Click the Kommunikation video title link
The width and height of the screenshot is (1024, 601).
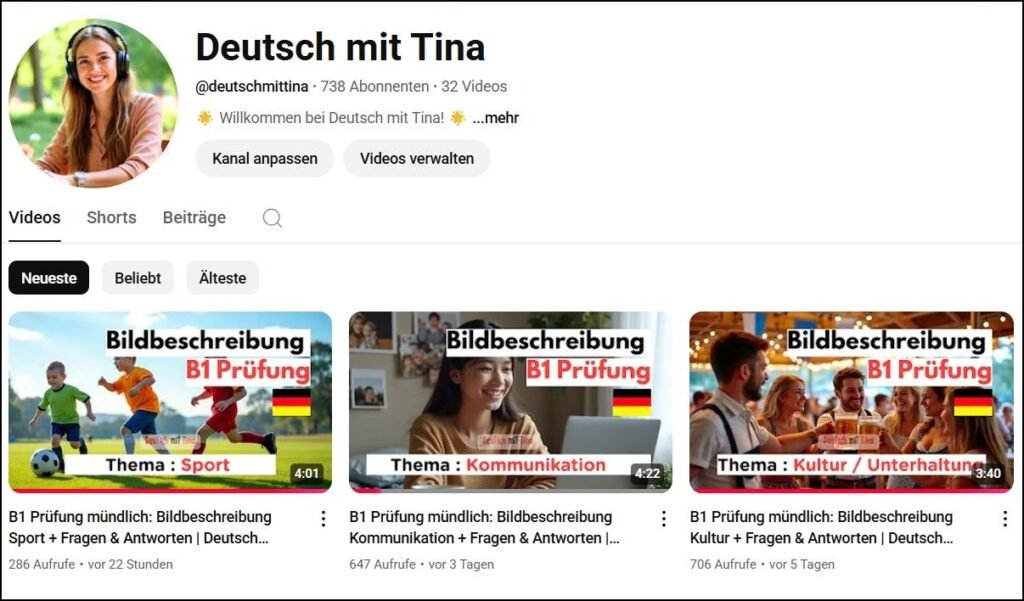(484, 528)
